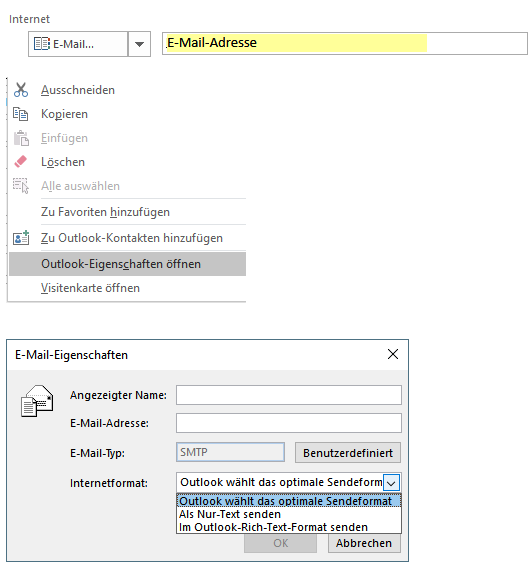Expand the Internetformat combo box arrow

[391, 482]
